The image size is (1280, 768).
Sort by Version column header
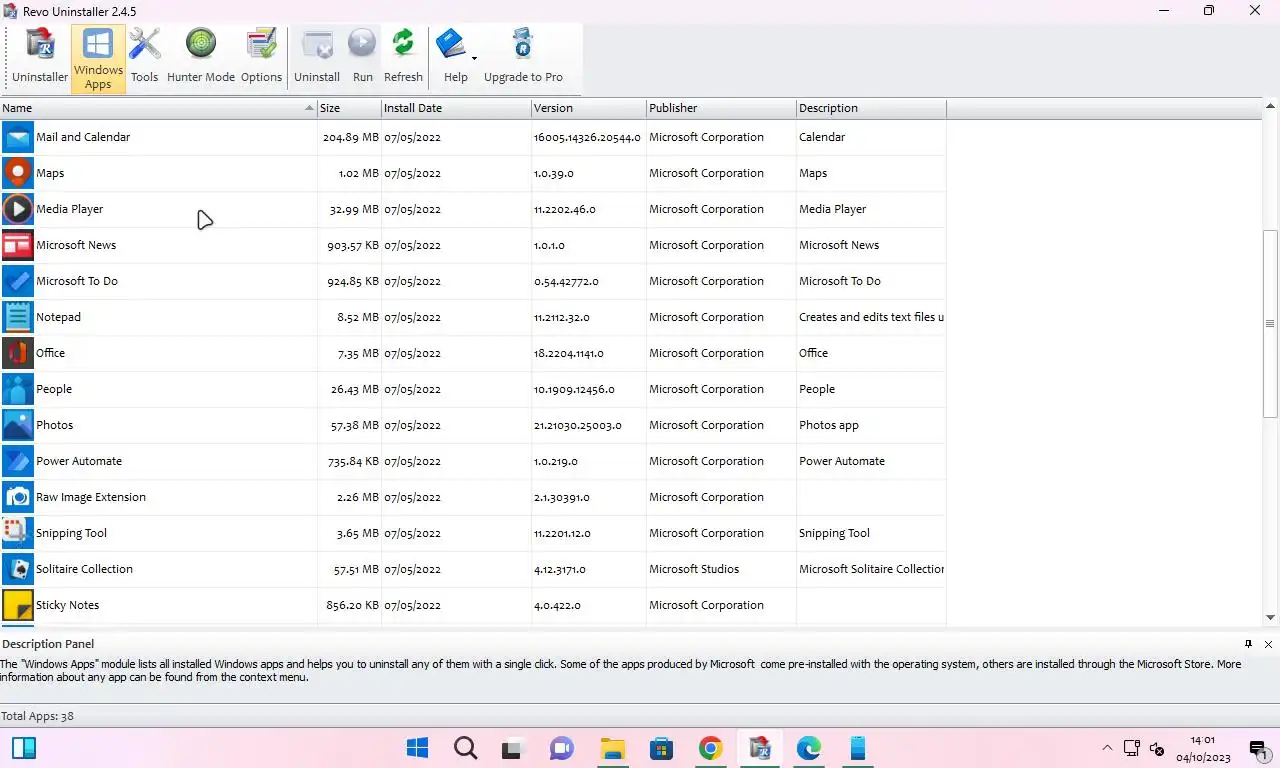(x=588, y=108)
